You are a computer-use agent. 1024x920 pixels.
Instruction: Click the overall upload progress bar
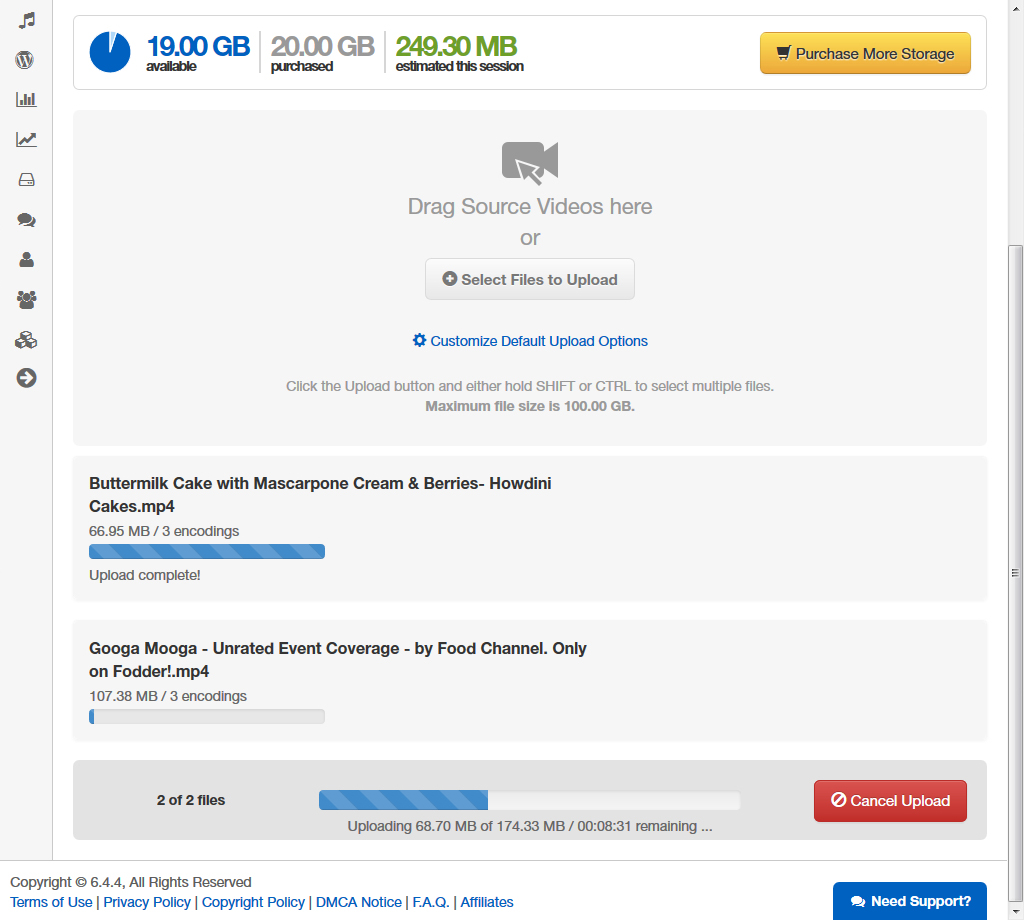tap(529, 800)
